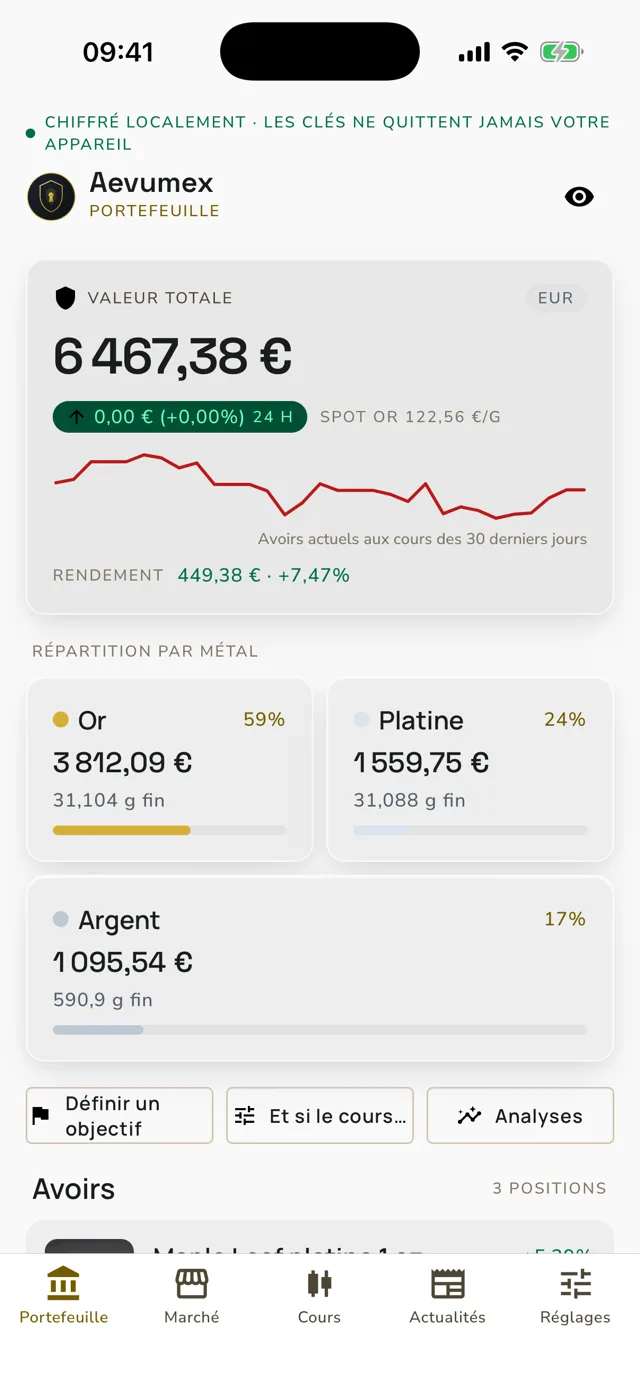Tap the gold dot beside Or
Screen dimensions: 640x1385
click(61, 720)
